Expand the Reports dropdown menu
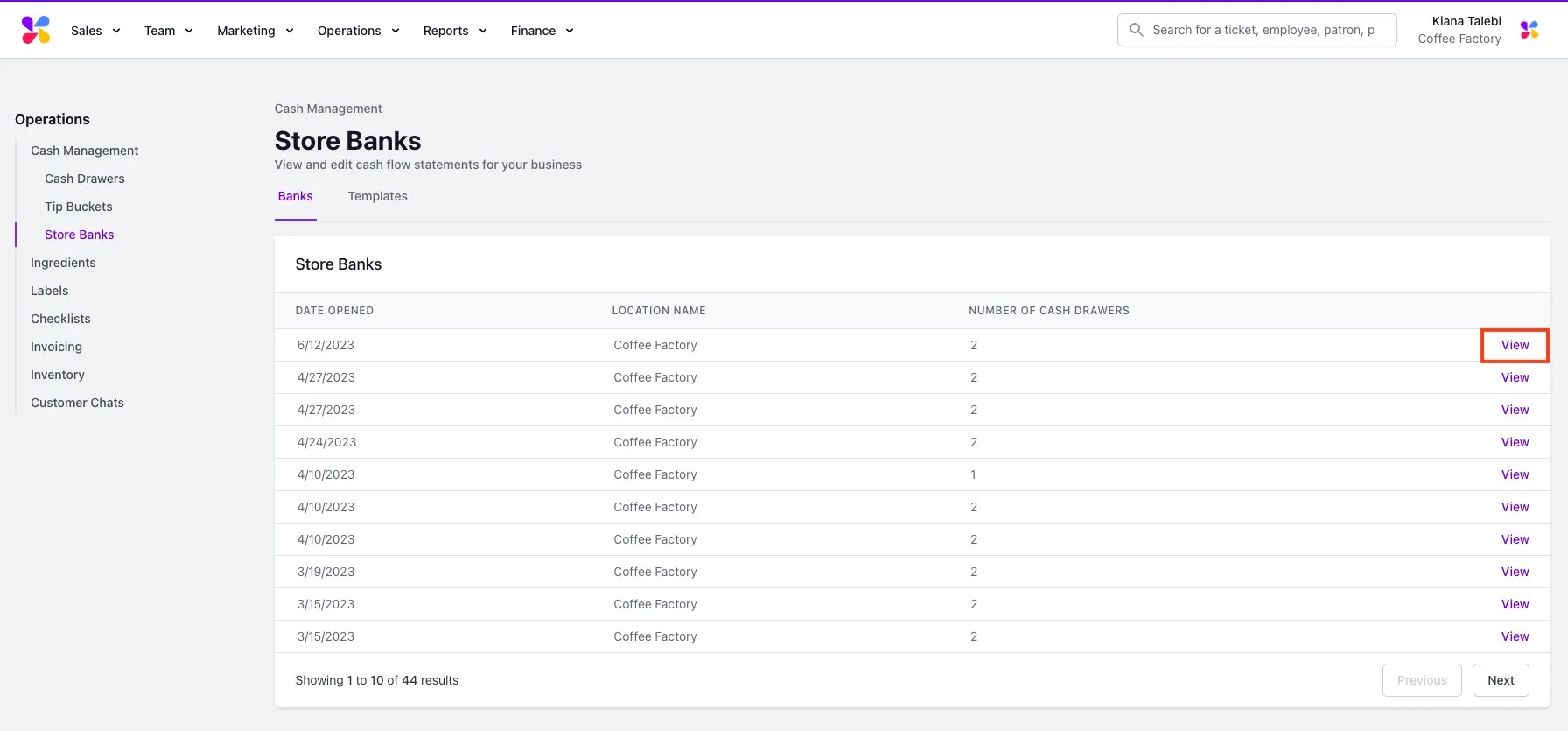Image resolution: width=1568 pixels, height=731 pixels. [x=455, y=31]
